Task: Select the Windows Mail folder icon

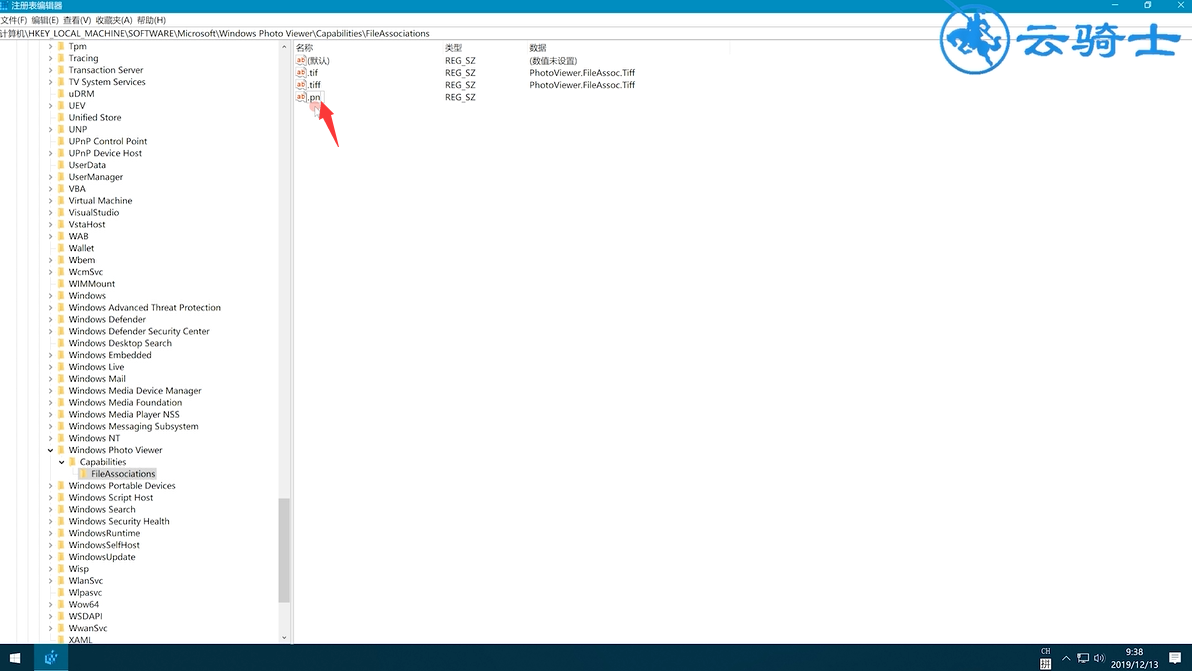Action: tap(62, 378)
